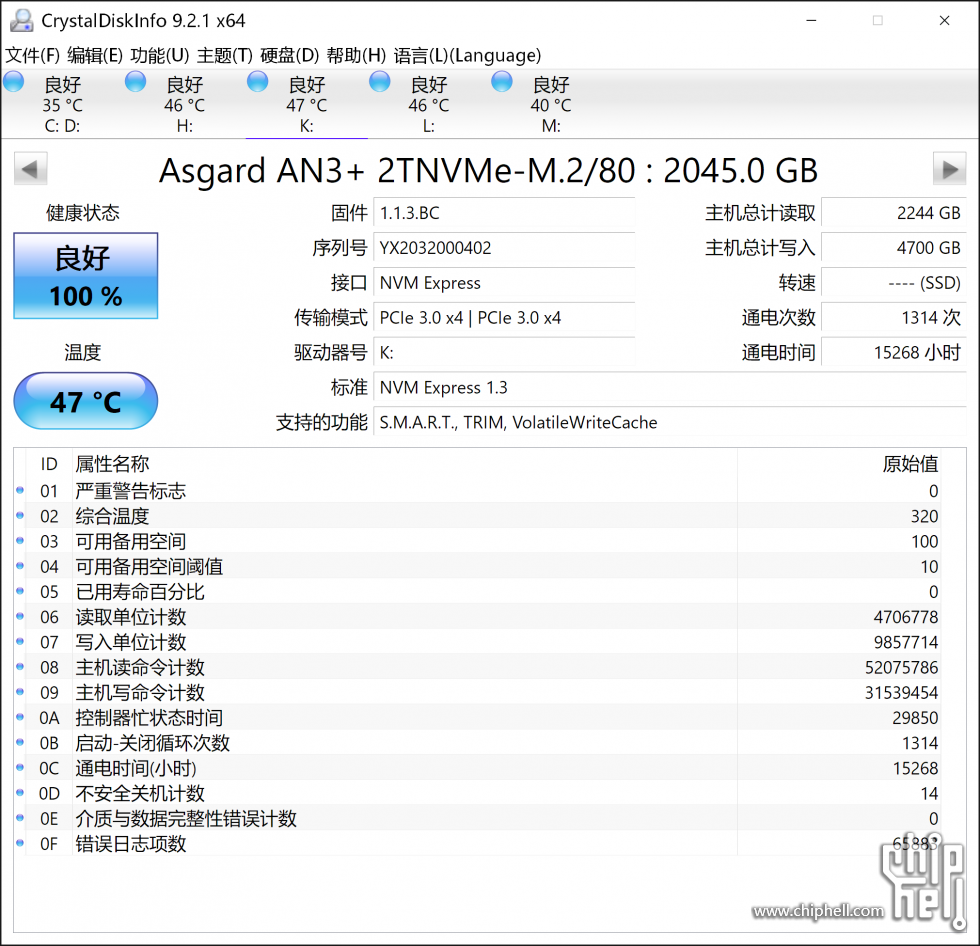Minimize the CrystalDiskInfo window
980x946 pixels.
click(x=811, y=21)
